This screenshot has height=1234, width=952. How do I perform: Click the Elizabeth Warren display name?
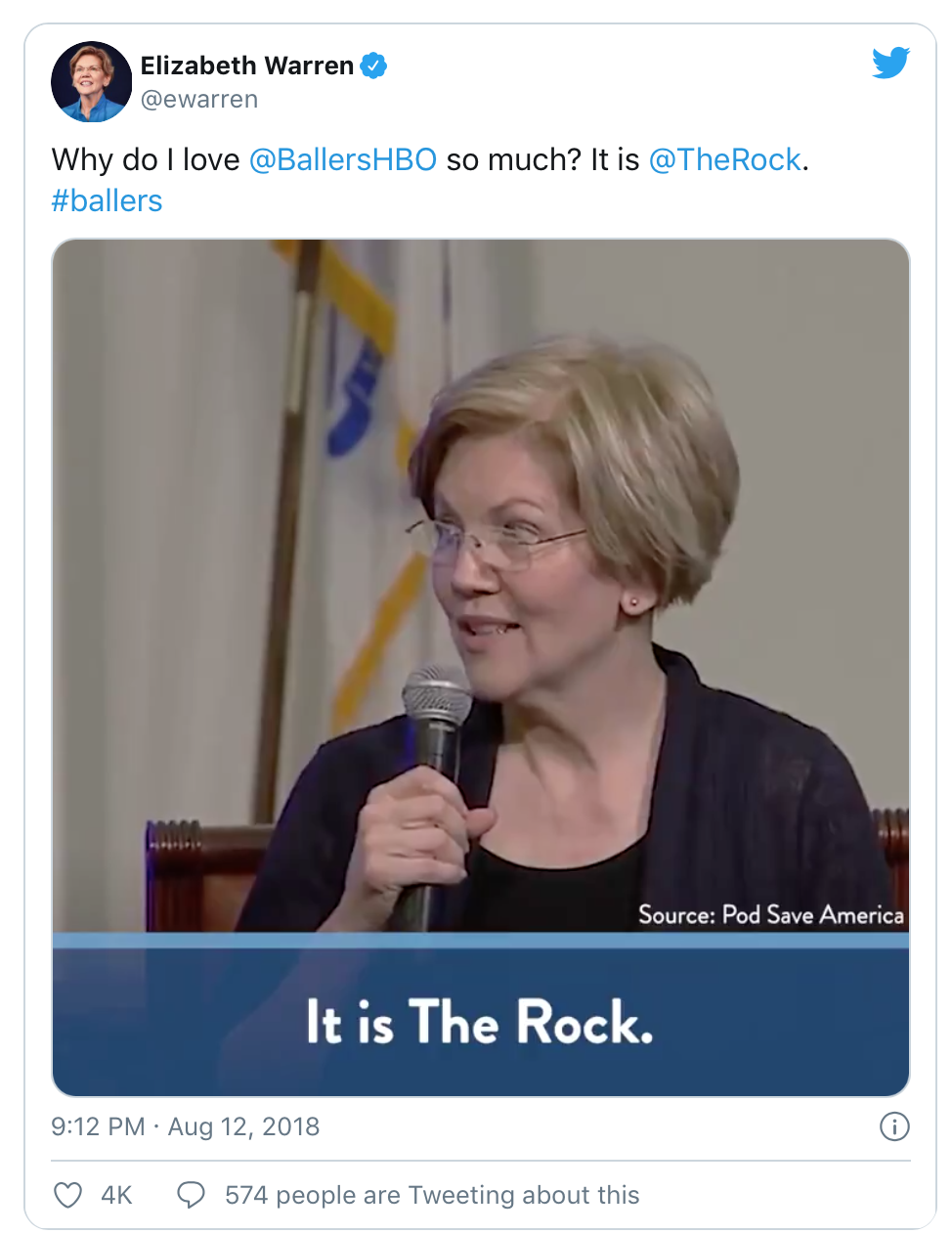(x=247, y=66)
